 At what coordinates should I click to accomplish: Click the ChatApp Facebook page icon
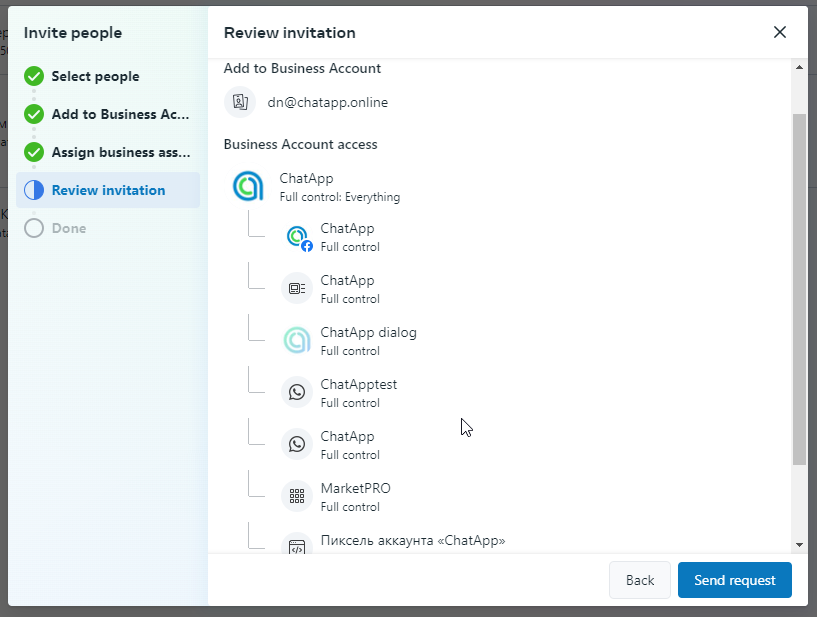297,237
